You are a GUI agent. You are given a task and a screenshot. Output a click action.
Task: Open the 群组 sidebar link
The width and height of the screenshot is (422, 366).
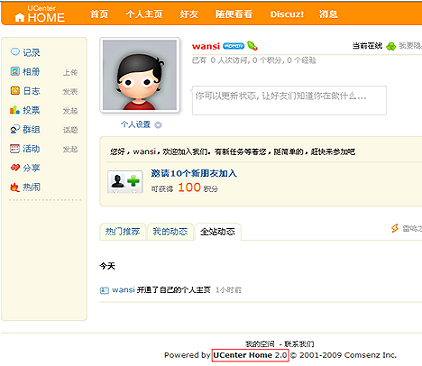(x=31, y=129)
